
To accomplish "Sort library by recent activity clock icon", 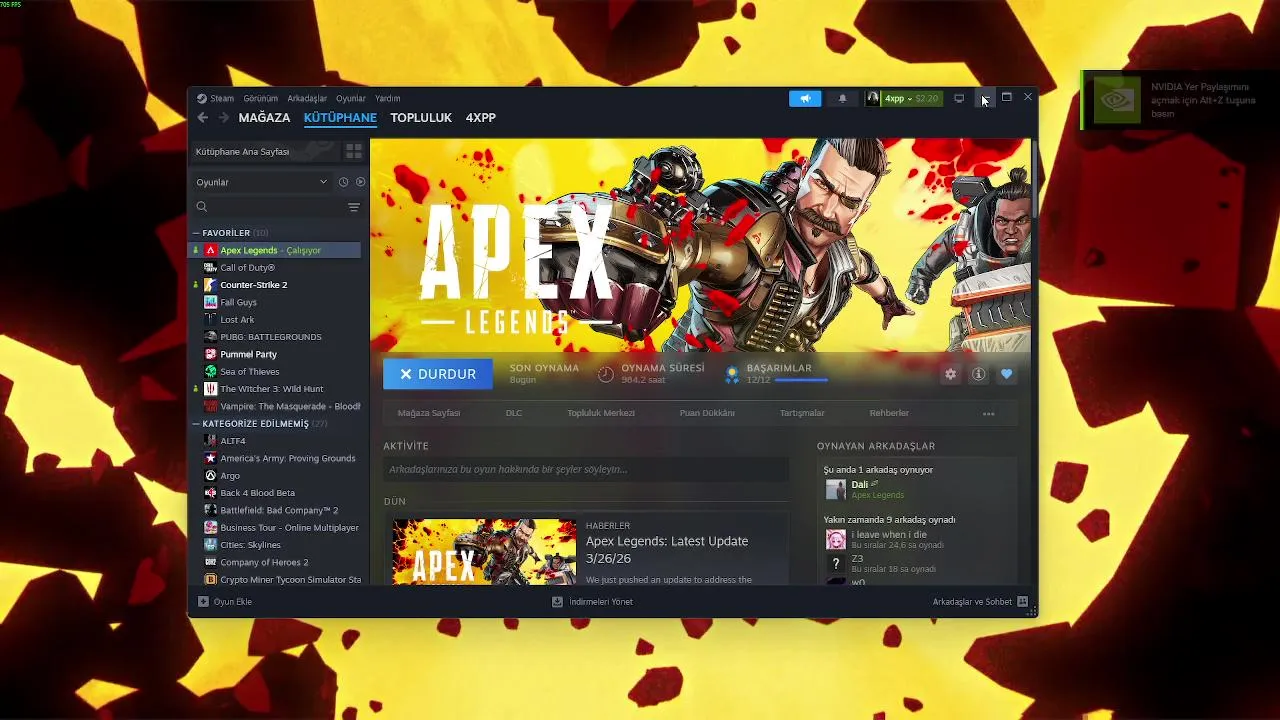I will (x=343, y=182).
